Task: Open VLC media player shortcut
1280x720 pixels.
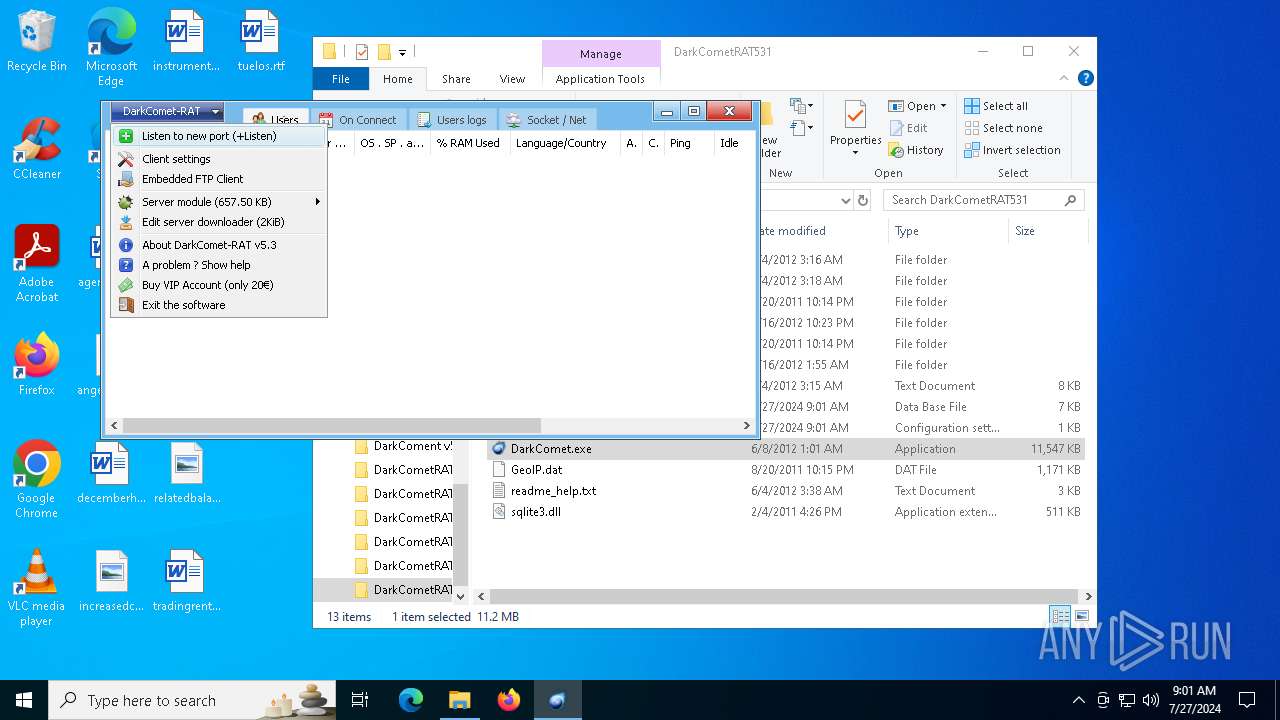Action: click(37, 588)
